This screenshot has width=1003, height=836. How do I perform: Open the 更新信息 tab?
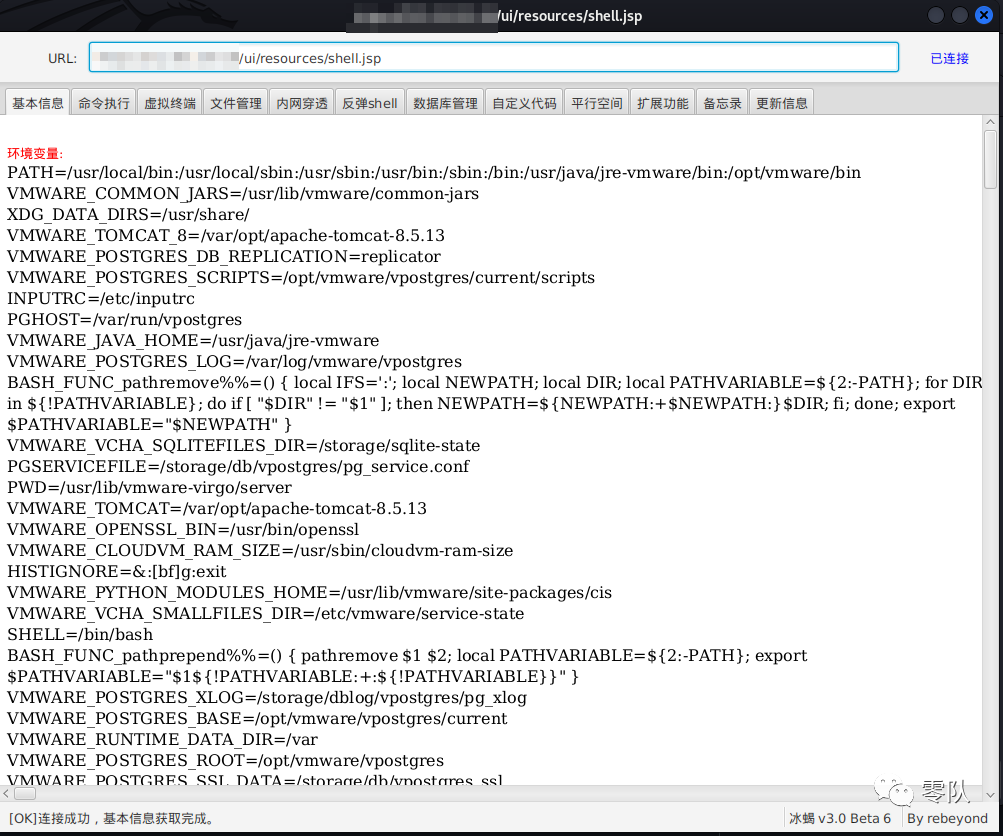tap(782, 103)
